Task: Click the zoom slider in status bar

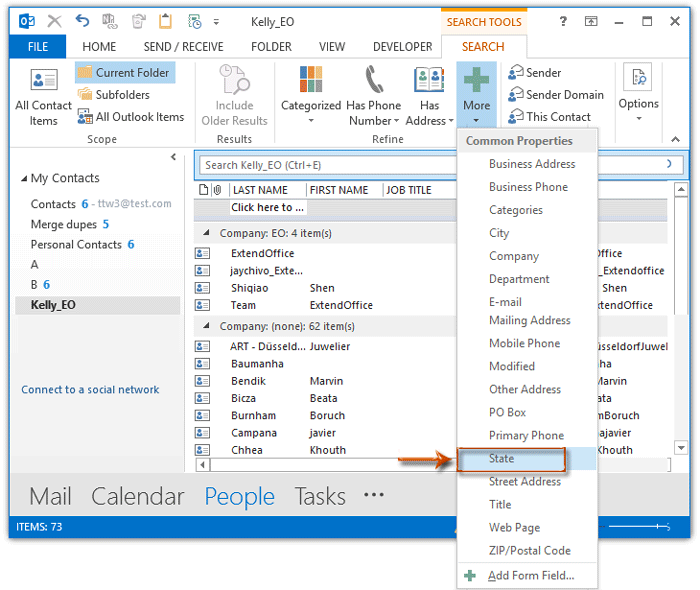Action: coord(642,526)
